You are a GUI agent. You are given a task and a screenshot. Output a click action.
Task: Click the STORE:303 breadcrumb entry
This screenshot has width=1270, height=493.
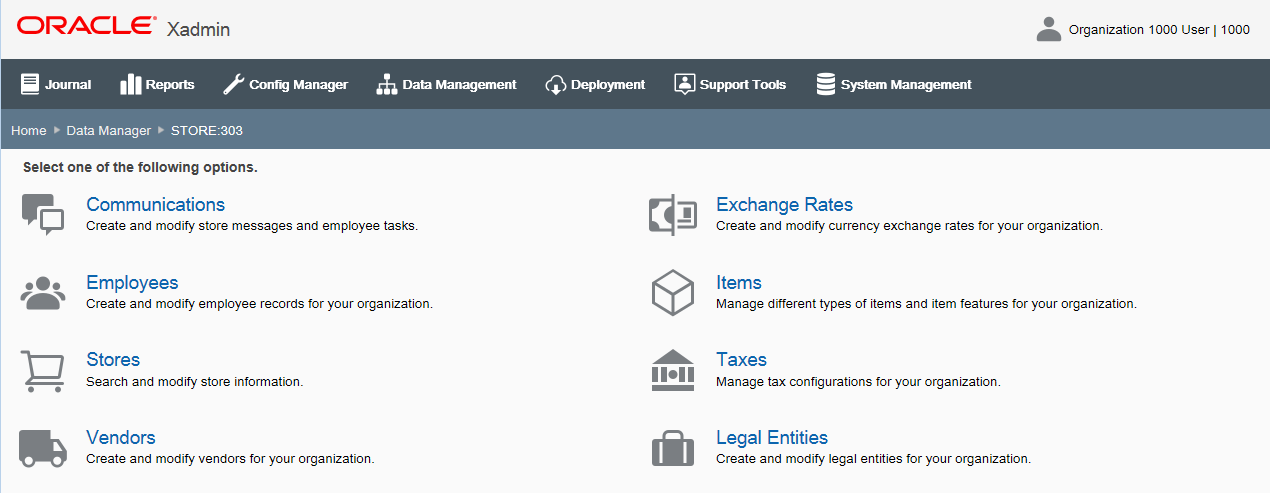click(x=207, y=130)
